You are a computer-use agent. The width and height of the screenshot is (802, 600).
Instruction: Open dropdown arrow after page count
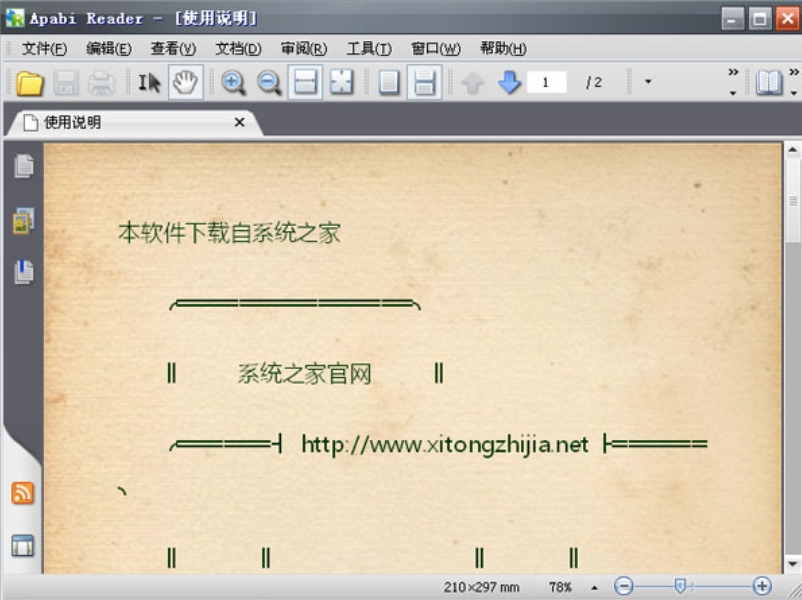point(648,82)
